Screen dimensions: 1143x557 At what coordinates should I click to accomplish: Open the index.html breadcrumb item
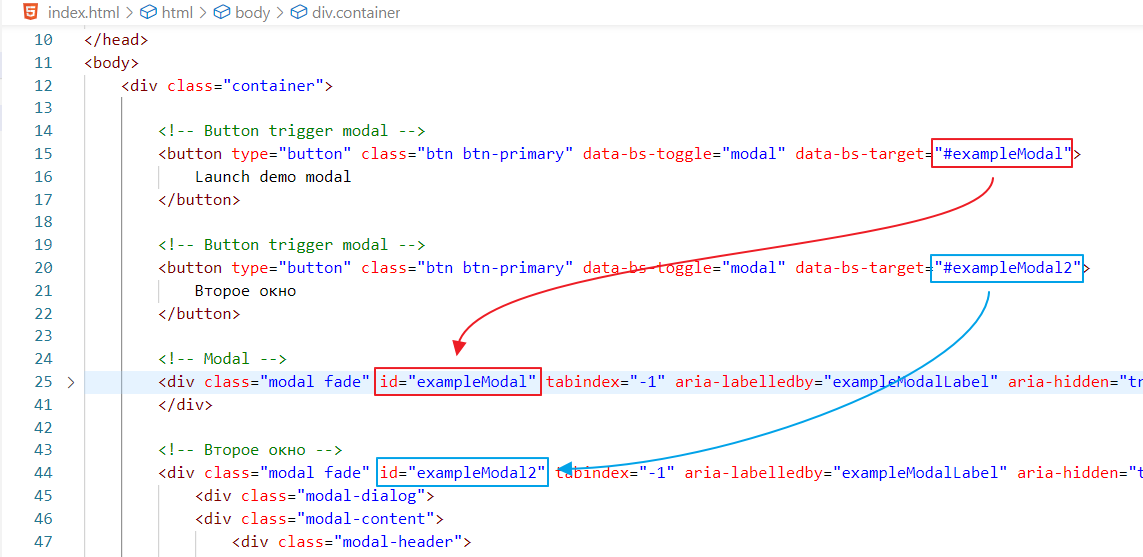coord(84,13)
